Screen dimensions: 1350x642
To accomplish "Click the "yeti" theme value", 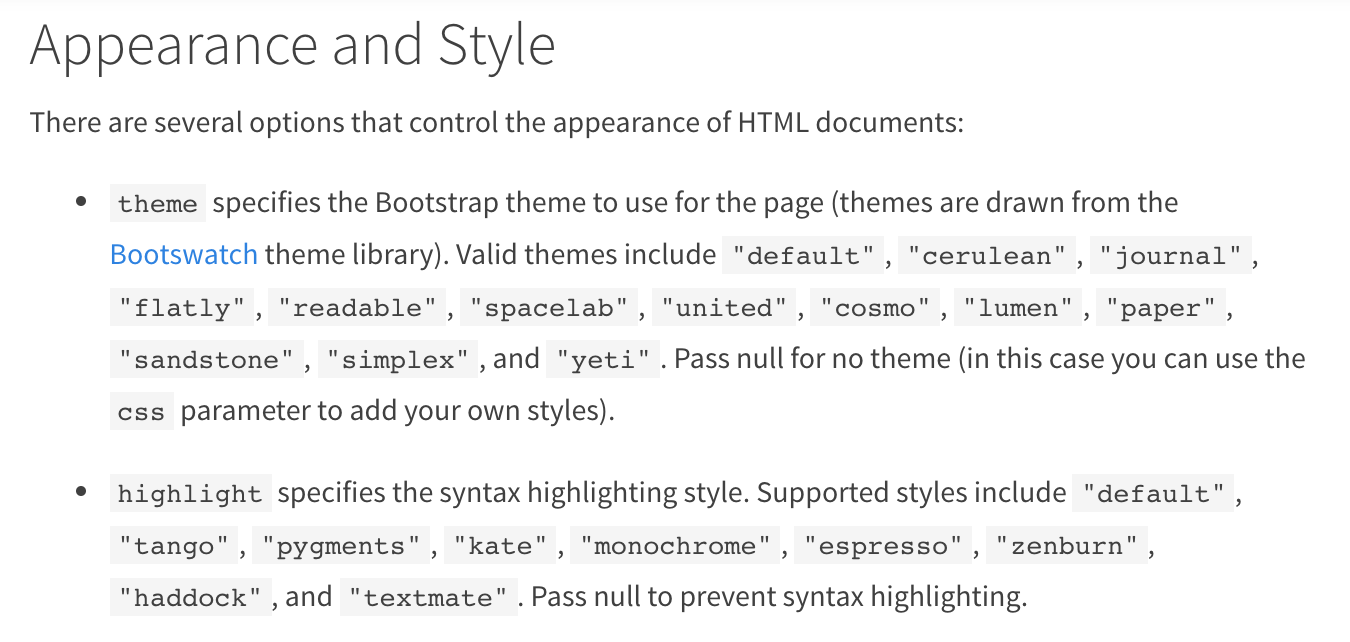I will [604, 359].
